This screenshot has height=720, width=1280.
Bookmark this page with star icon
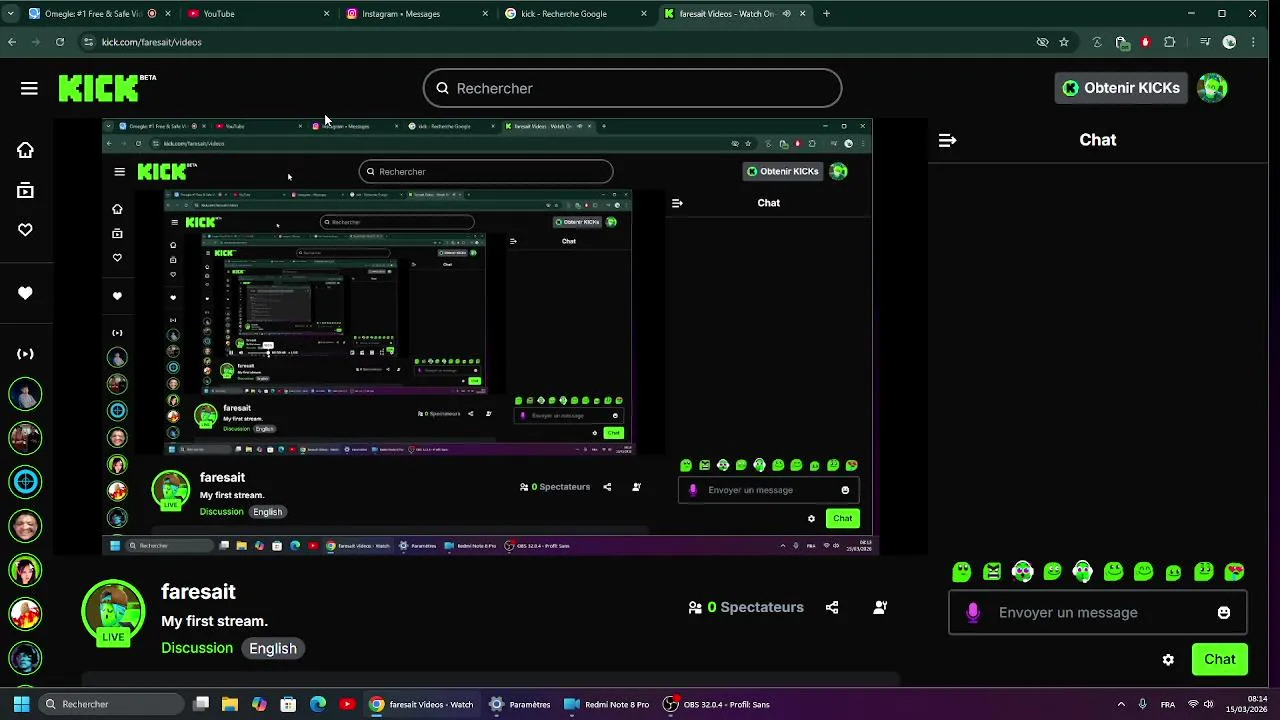coord(1064,42)
